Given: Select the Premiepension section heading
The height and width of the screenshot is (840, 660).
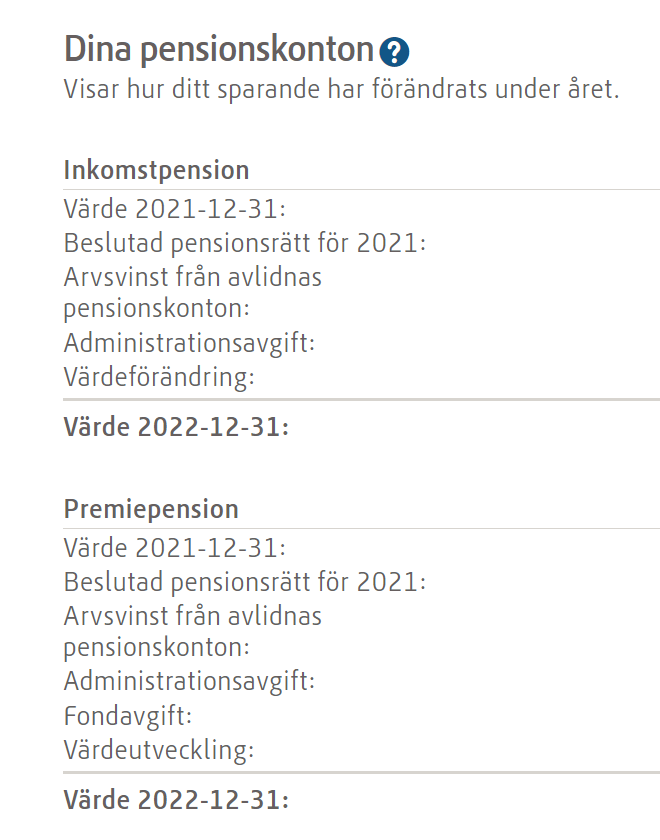Looking at the screenshot, I should [x=151, y=509].
